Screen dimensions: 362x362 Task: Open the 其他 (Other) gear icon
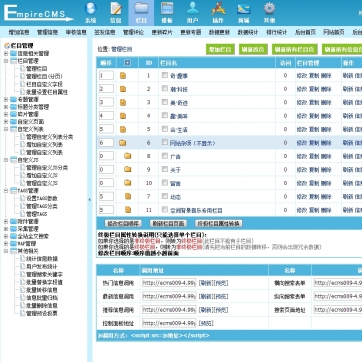[x=269, y=9]
